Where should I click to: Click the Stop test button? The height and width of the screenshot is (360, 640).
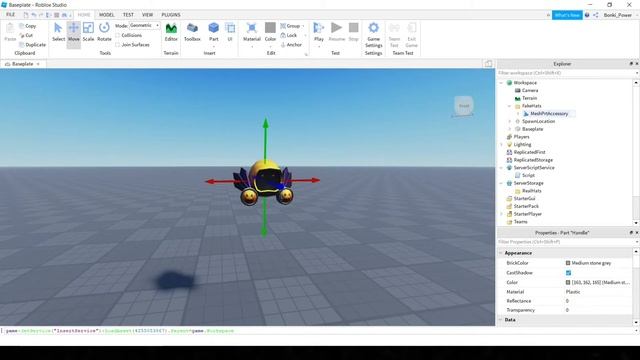[353, 32]
